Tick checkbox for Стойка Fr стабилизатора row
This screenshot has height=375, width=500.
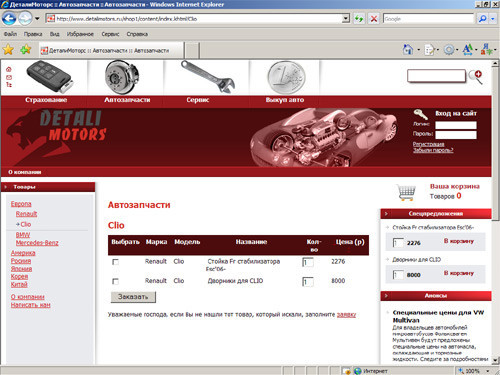point(116,262)
